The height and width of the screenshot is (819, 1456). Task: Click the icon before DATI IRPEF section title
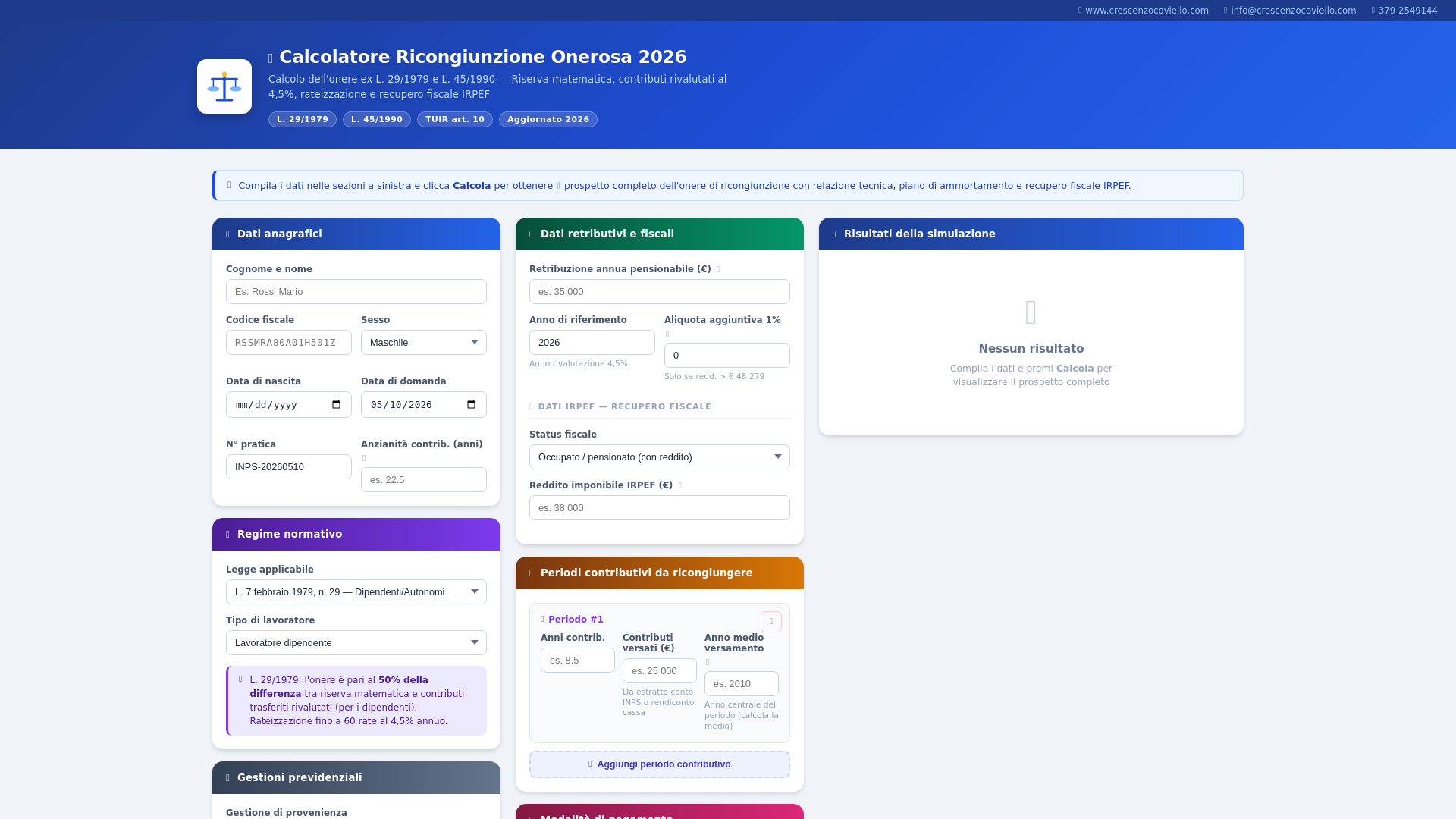pyautogui.click(x=531, y=407)
